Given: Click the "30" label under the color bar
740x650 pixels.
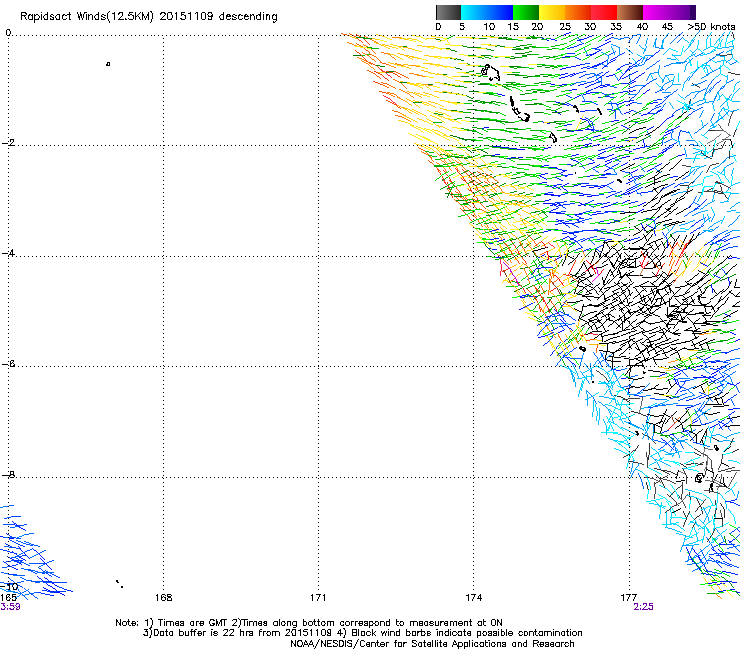Looking at the screenshot, I should (590, 27).
